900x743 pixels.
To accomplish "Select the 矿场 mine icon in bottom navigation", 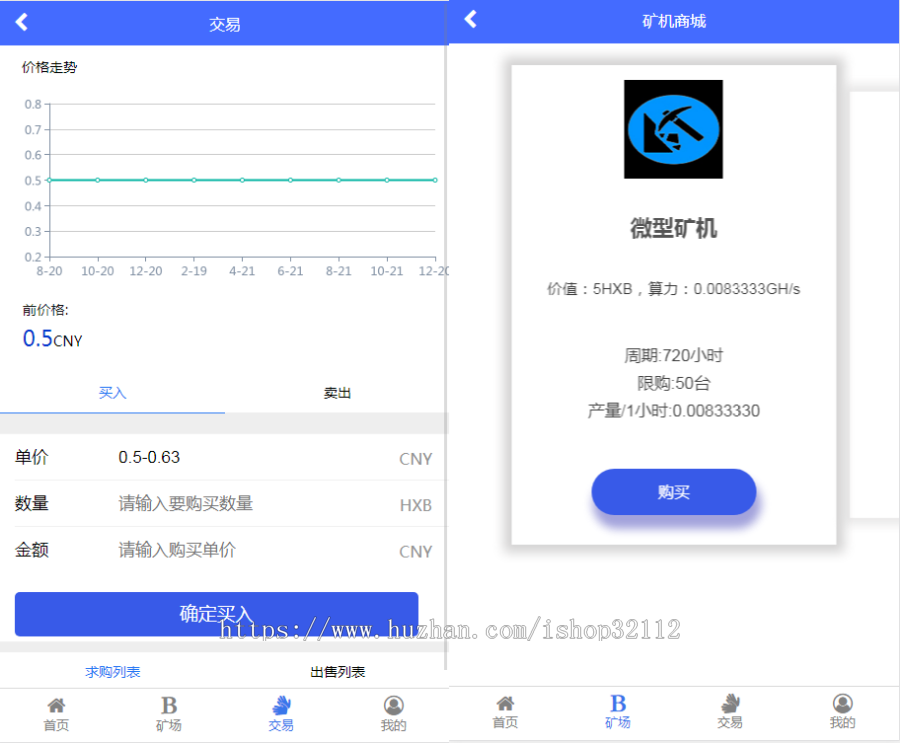I will coord(168,712).
